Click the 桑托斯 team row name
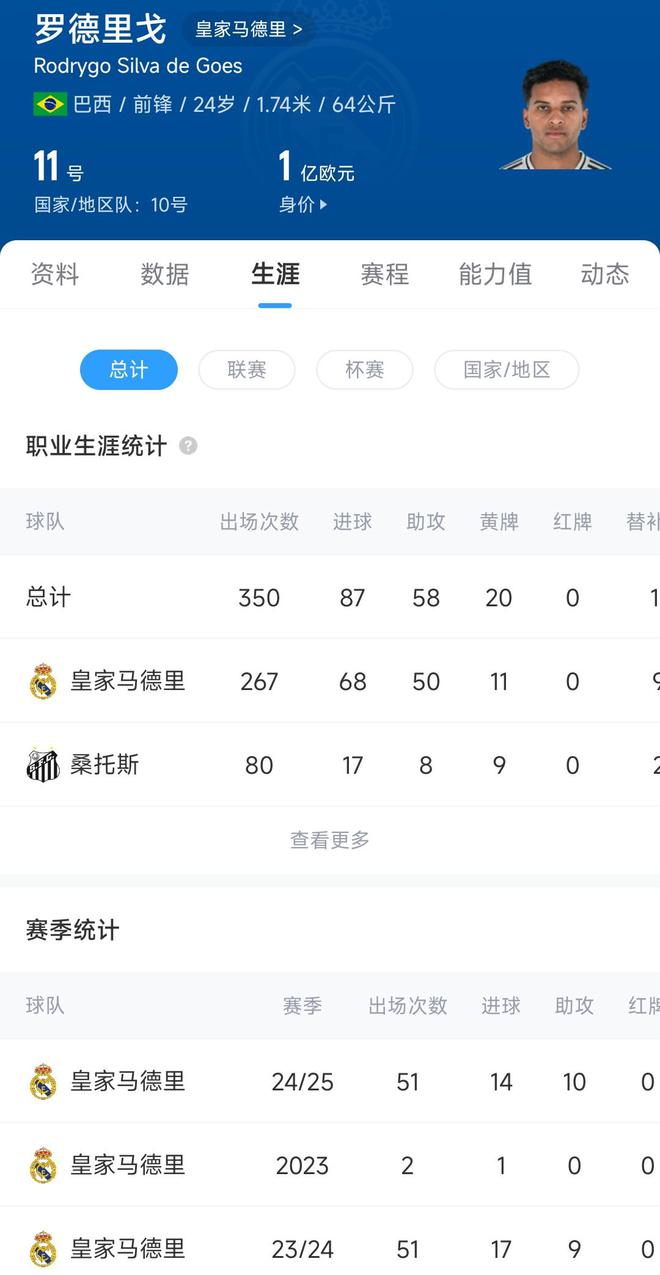This screenshot has height=1275, width=660. click(105, 765)
